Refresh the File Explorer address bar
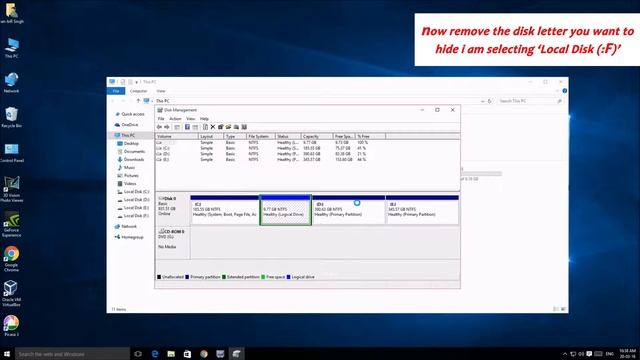This screenshot has width=640, height=360. coord(489,101)
